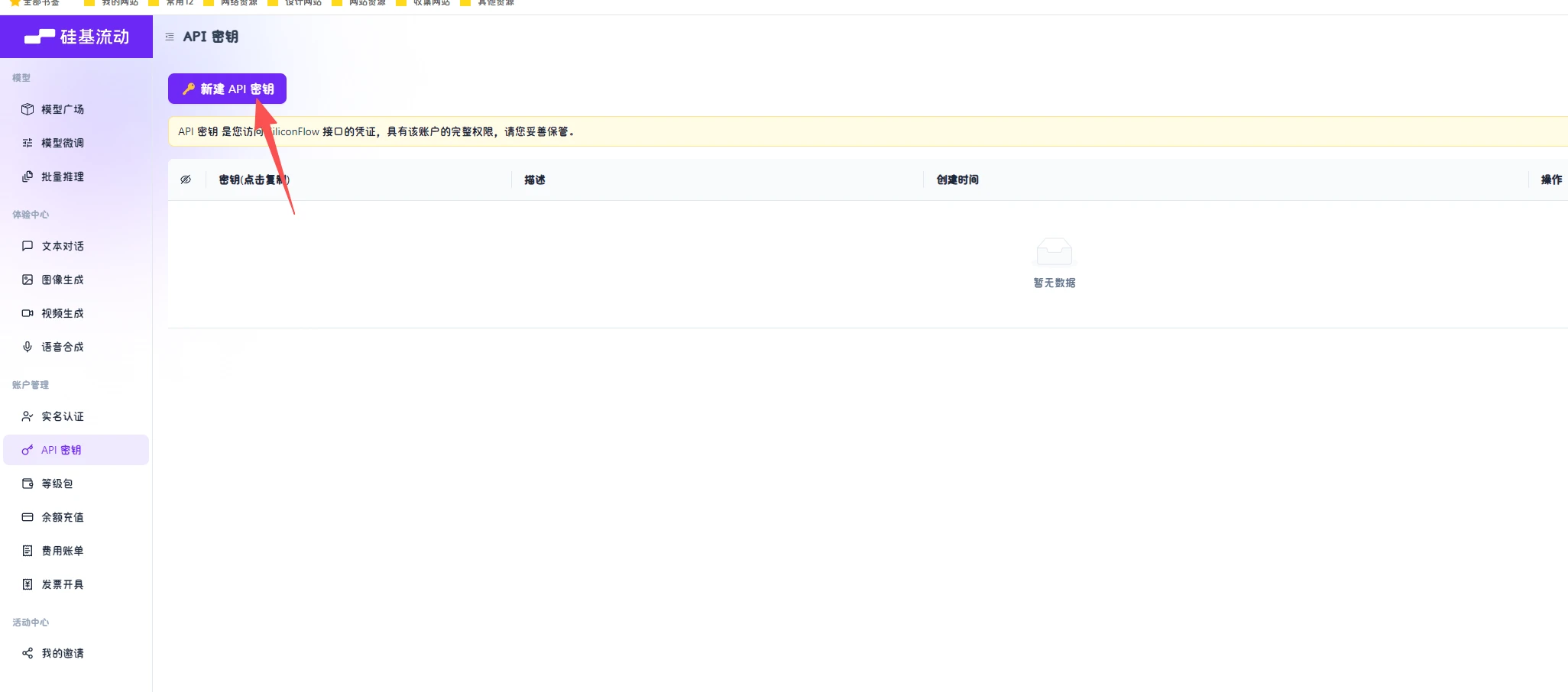This screenshot has height=692, width=1568.
Task: Select the 批量推理 icon in sidebar
Action: click(x=28, y=176)
